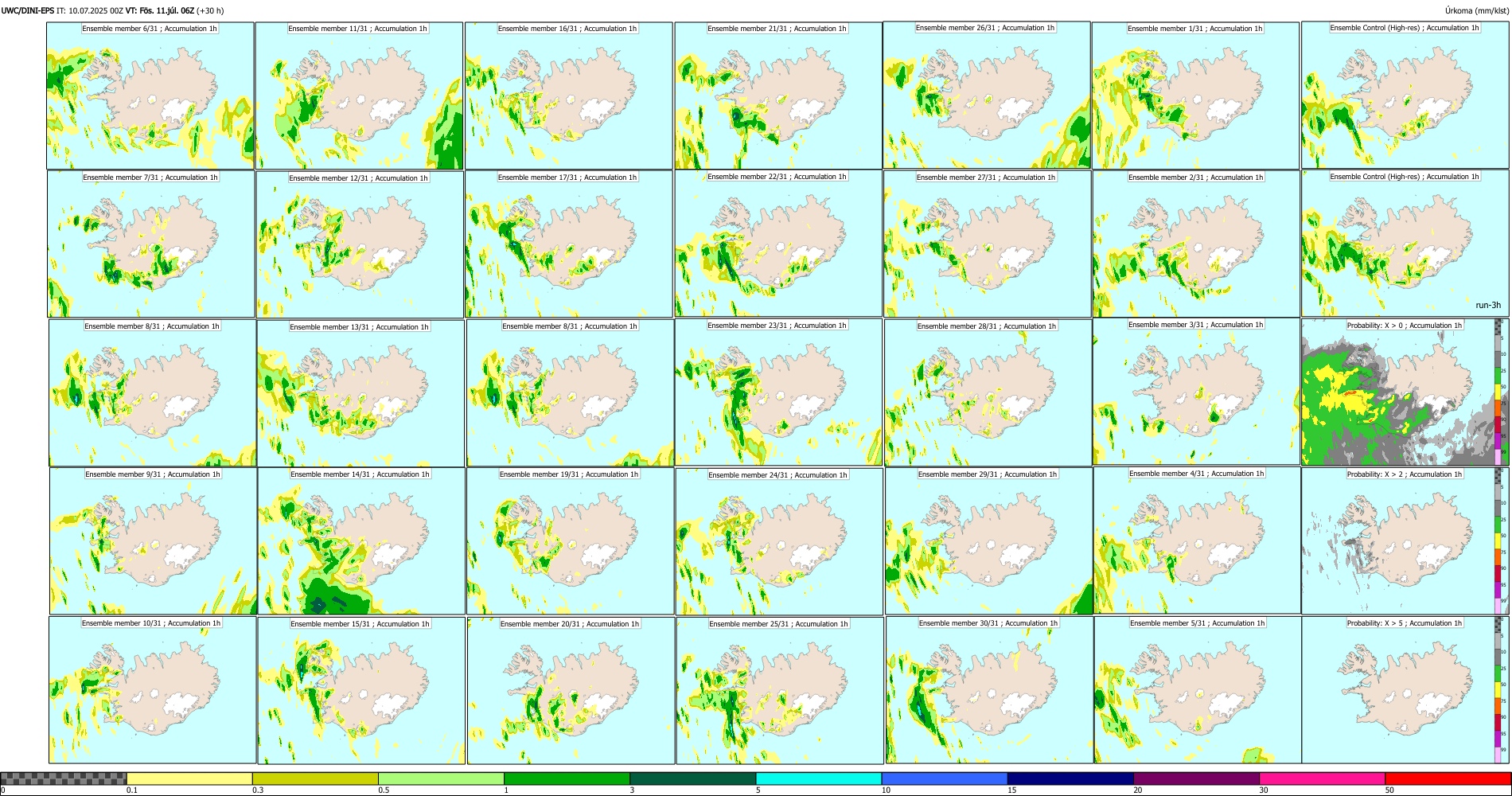Image resolution: width=1512 pixels, height=796 pixels.
Task: Choose the light green 0.5–1 legend swatch
Action: [x=441, y=778]
